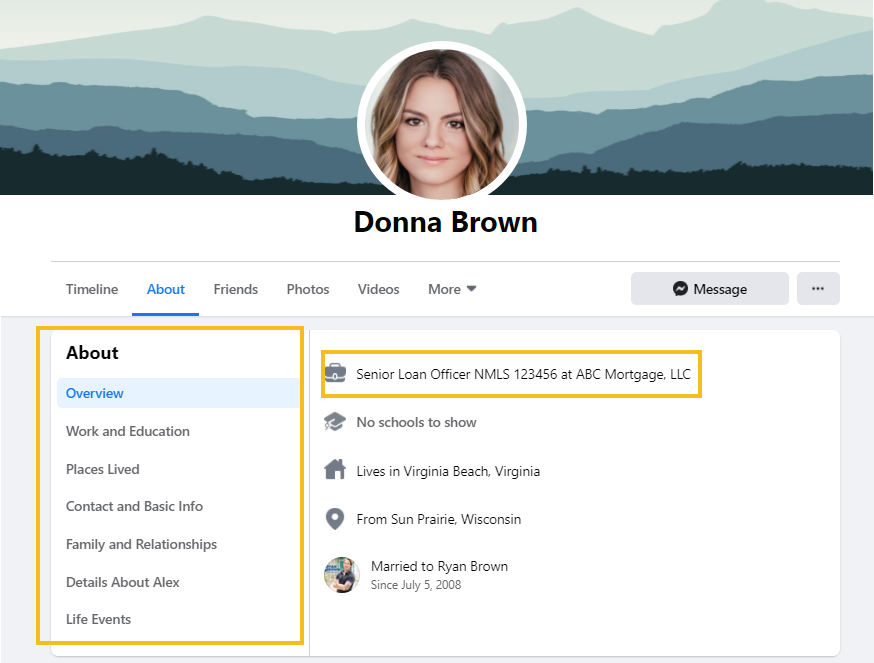Open the Friends tab
Viewport: 874px width, 663px height.
click(235, 289)
